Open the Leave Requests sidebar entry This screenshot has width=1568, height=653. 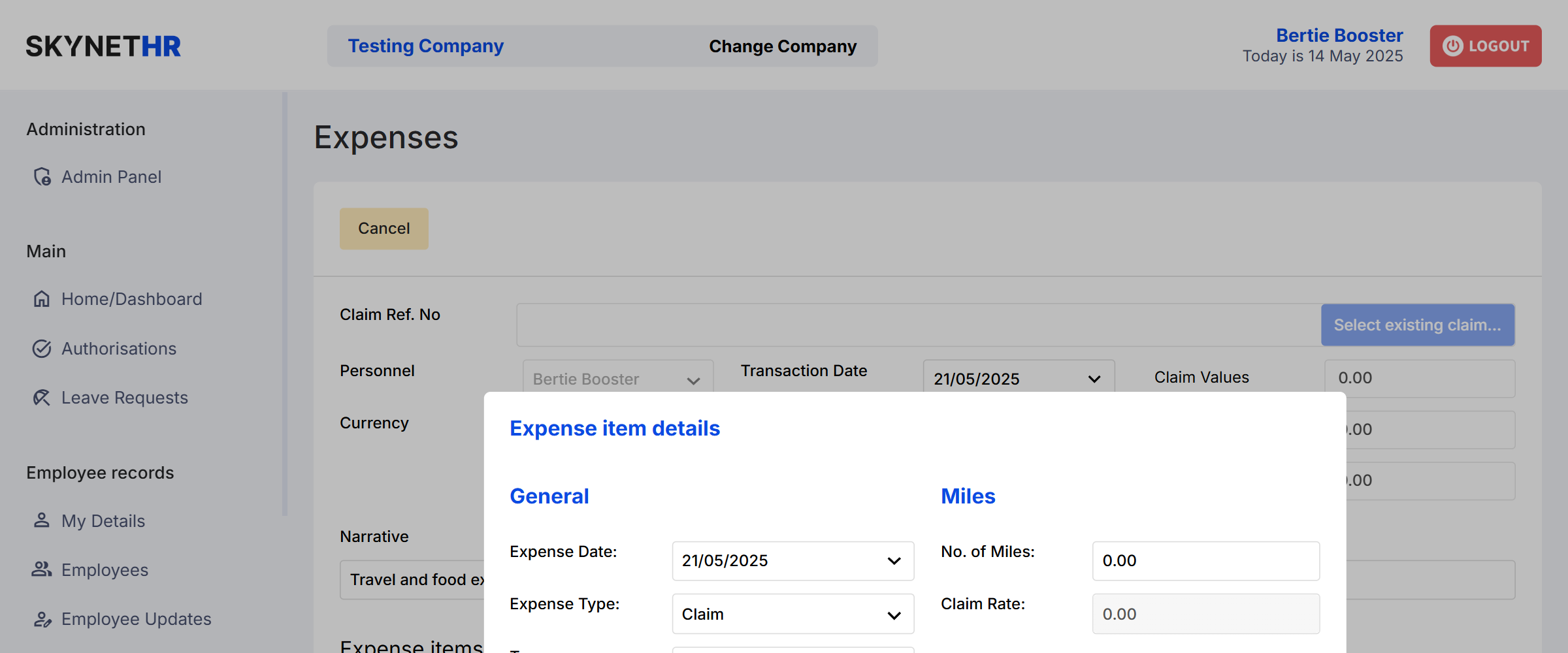click(124, 397)
